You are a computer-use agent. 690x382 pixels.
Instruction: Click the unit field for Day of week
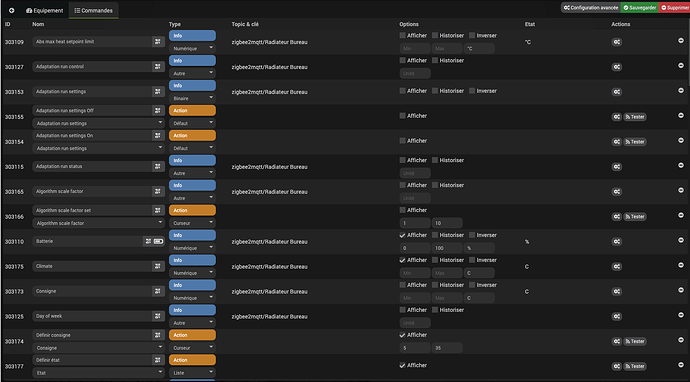(415, 323)
